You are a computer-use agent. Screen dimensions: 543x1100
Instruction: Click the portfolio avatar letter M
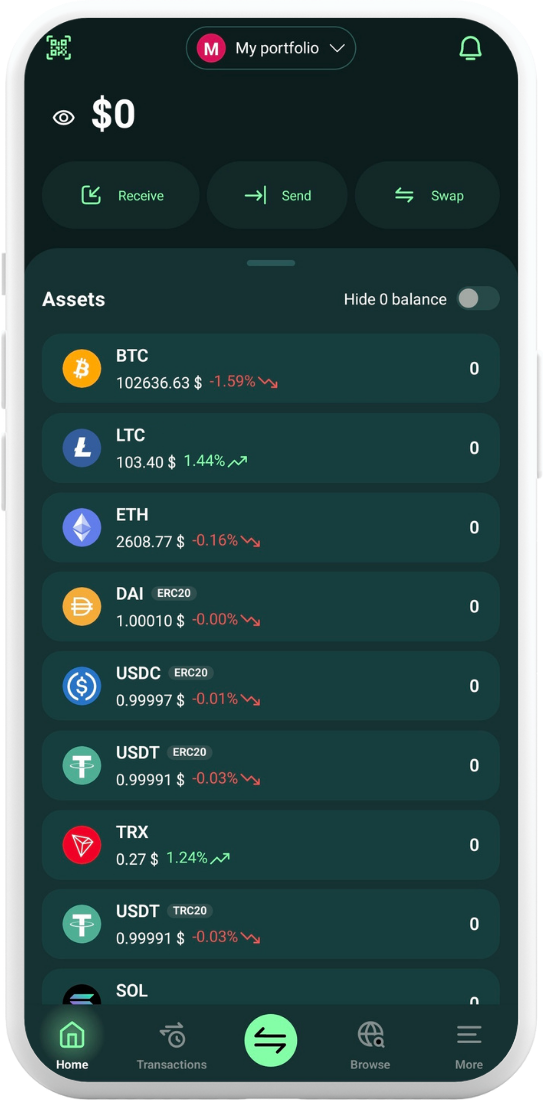210,48
